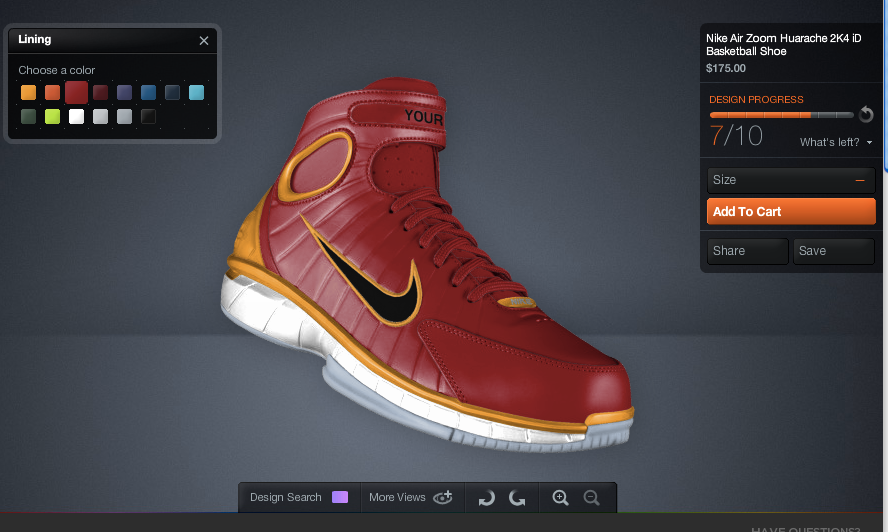Screen dimensions: 888x532
Task: Close the Lining color panel
Action: coord(204,41)
